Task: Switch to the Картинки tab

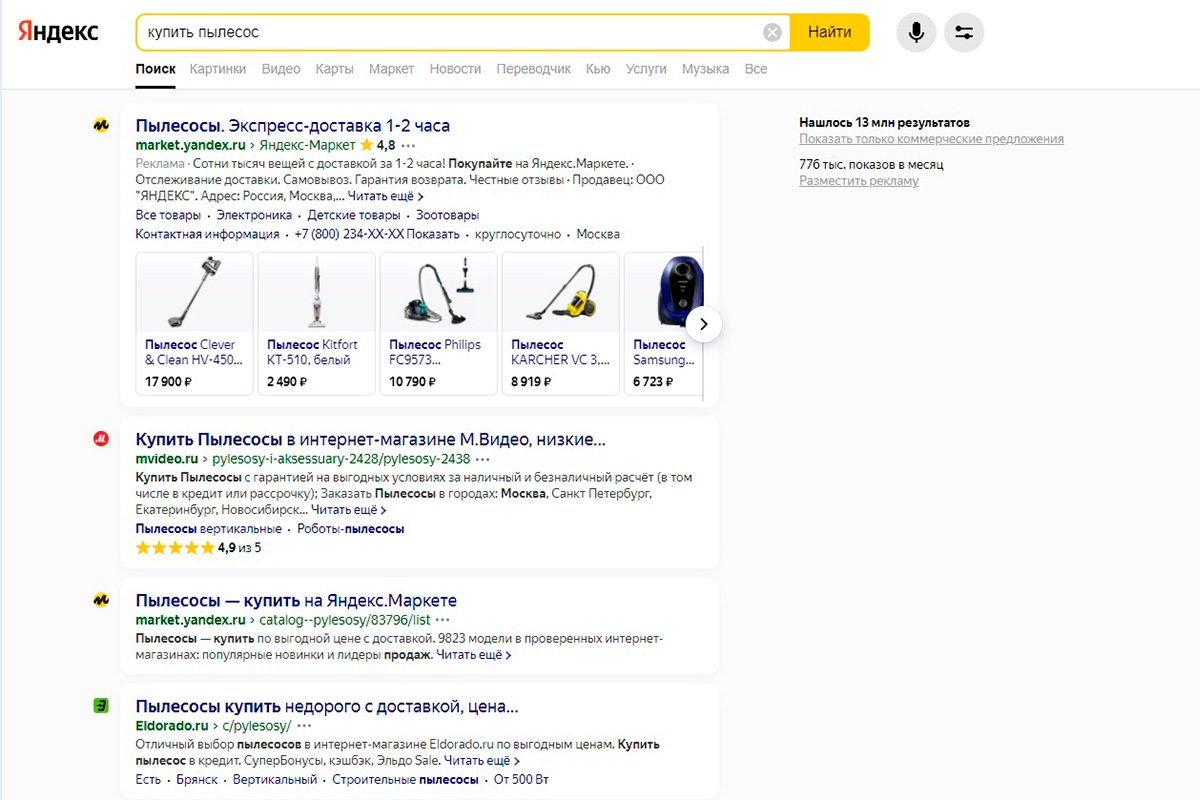Action: coord(217,69)
